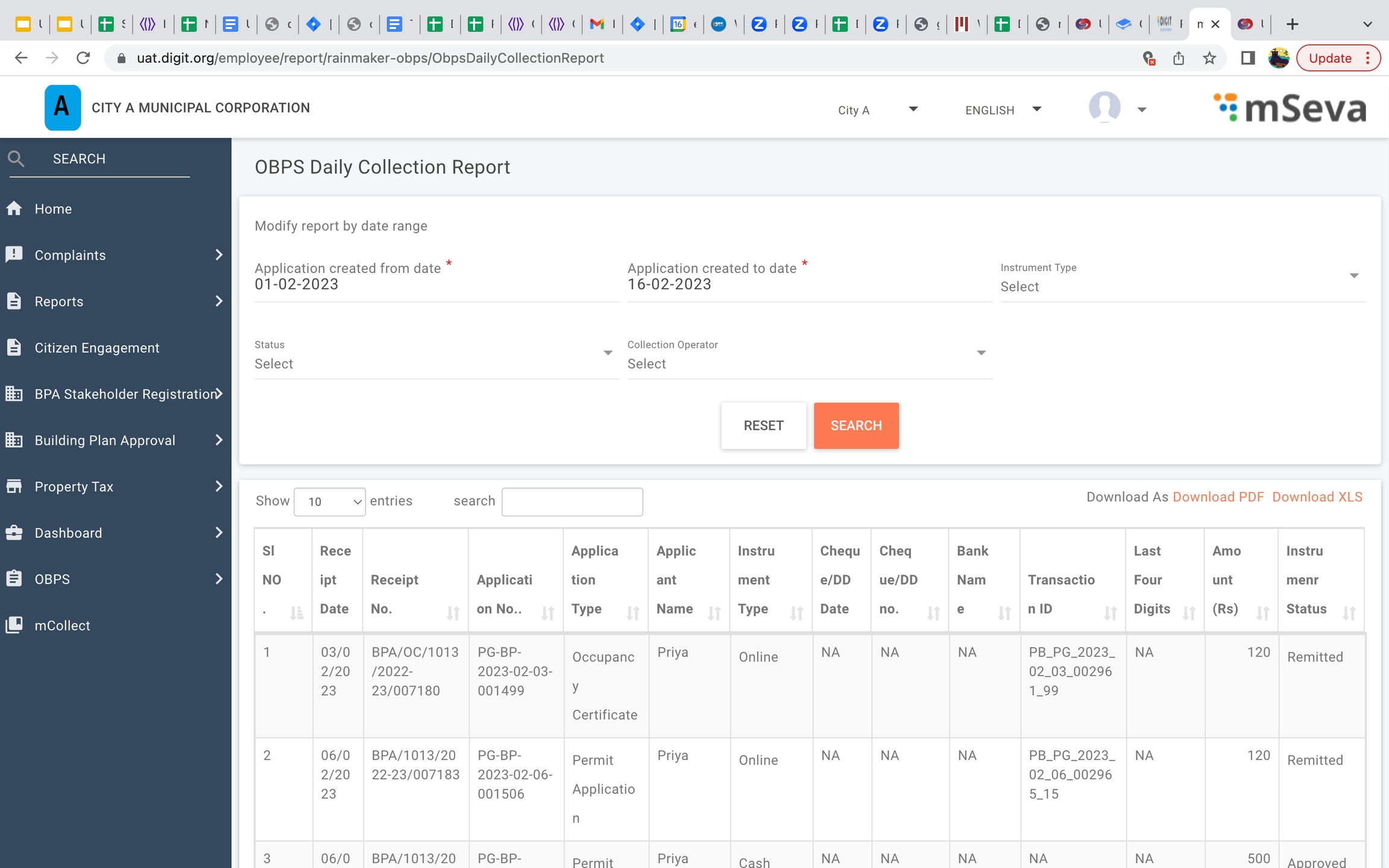Click the mCollect sidebar icon
The image size is (1389, 868).
pos(14,625)
